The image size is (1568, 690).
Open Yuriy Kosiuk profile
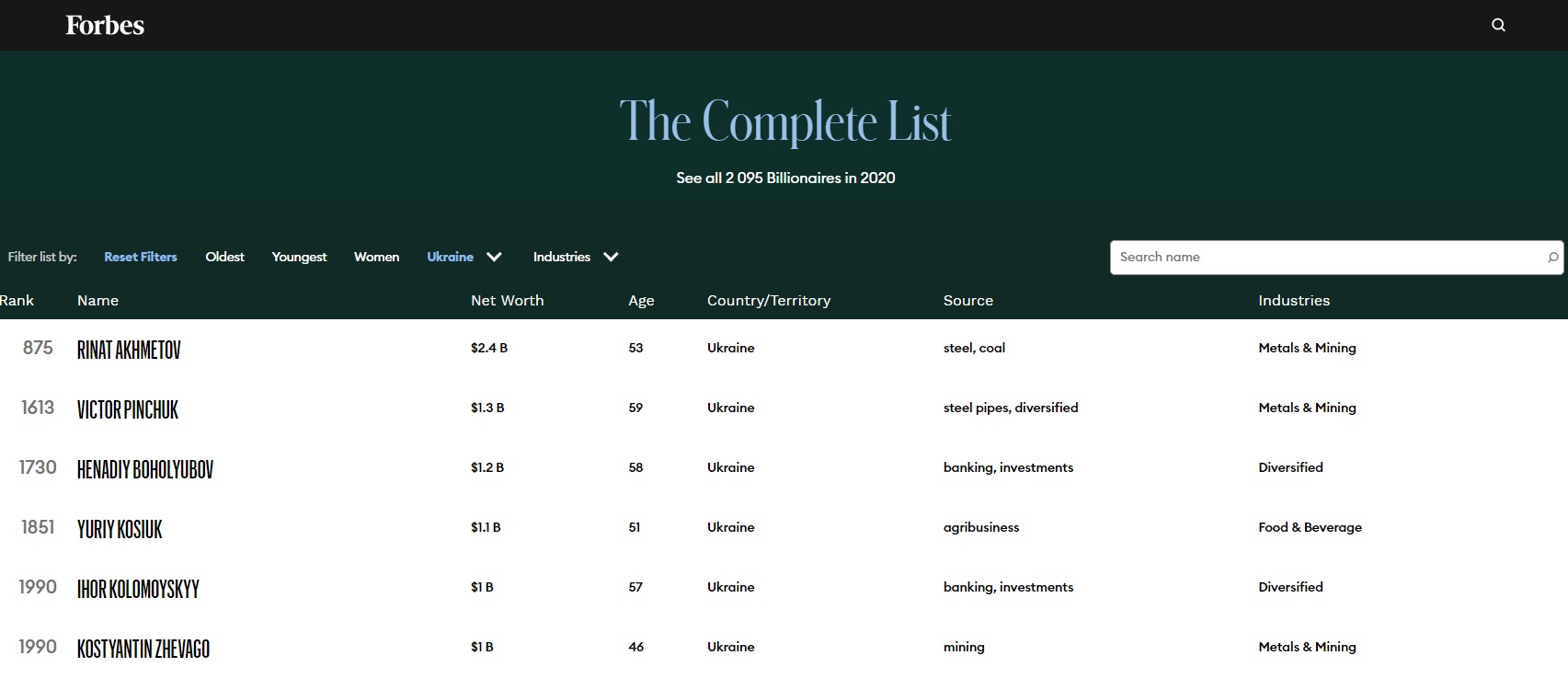click(x=120, y=529)
